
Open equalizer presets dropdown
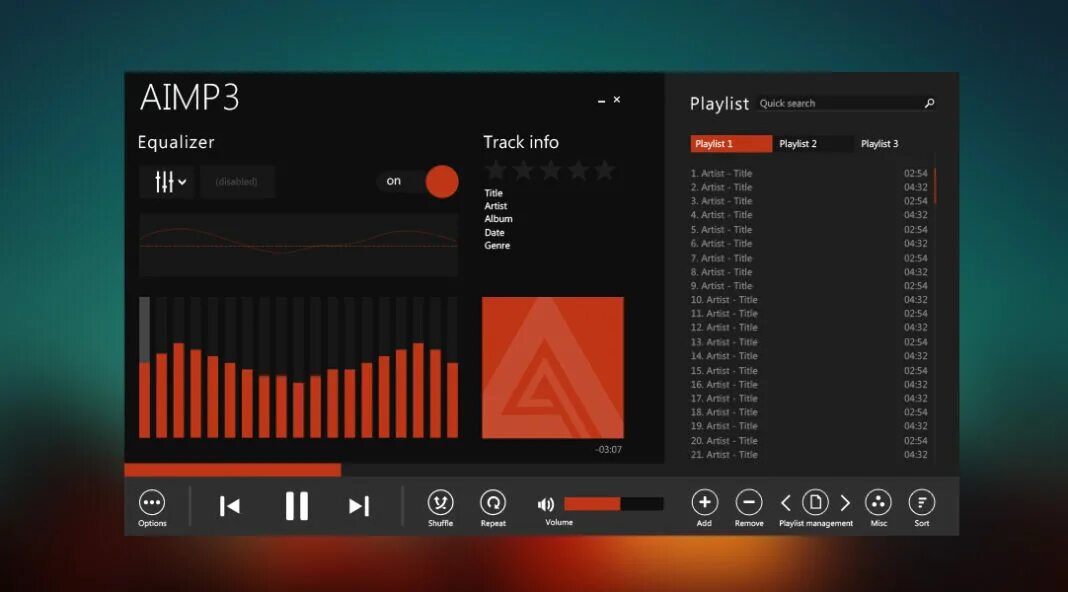[x=167, y=182]
